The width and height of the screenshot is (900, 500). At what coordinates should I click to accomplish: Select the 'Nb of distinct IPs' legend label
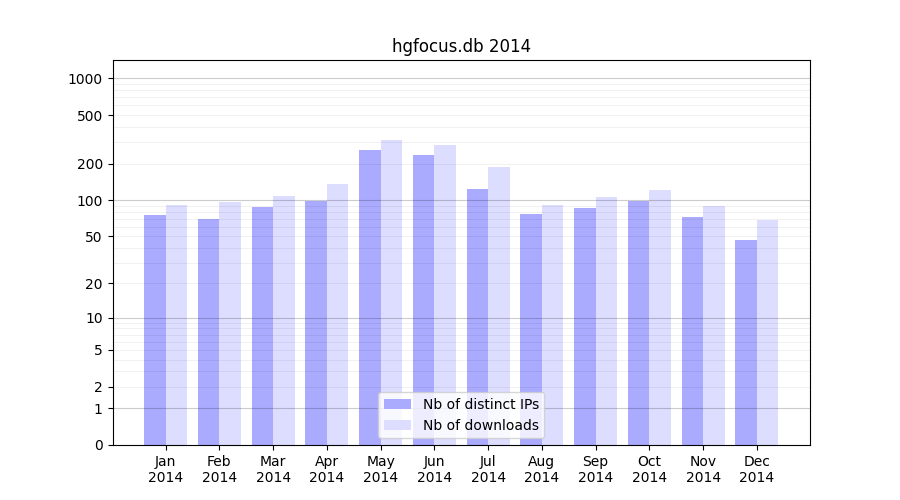480,404
